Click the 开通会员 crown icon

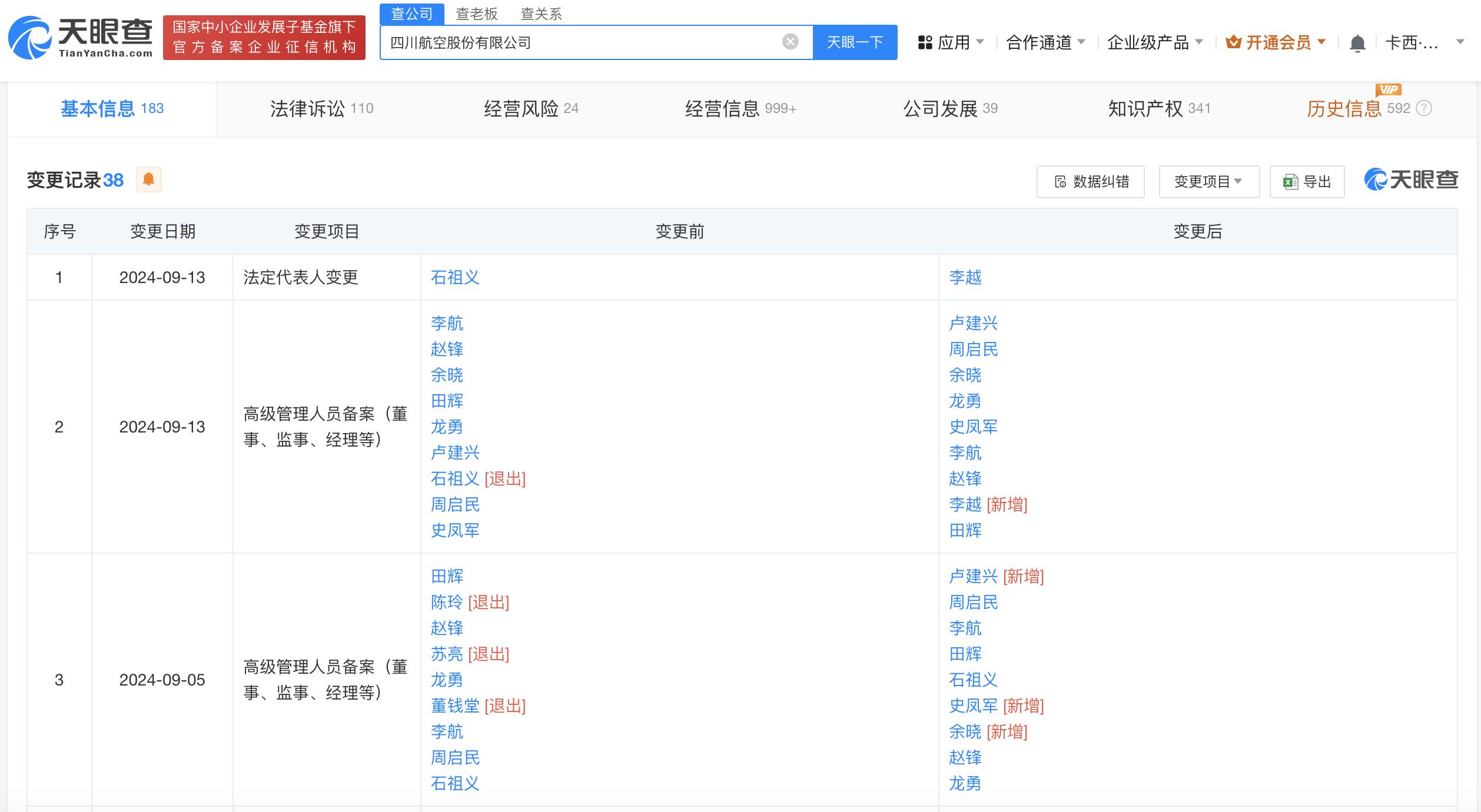tap(1233, 42)
